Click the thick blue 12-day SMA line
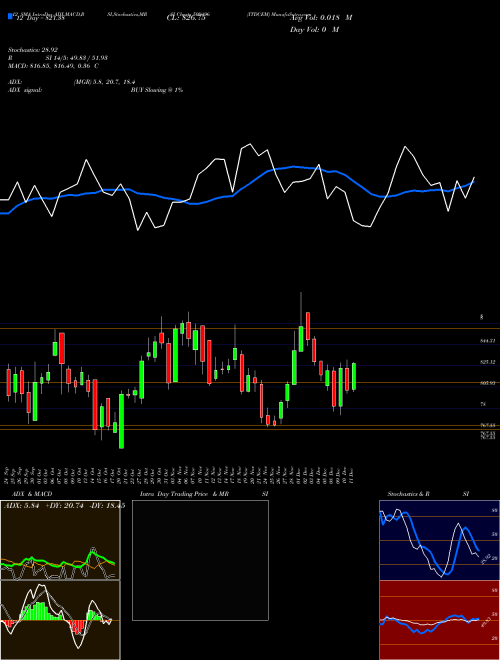Screen dimensions: 500x660 (236, 191)
